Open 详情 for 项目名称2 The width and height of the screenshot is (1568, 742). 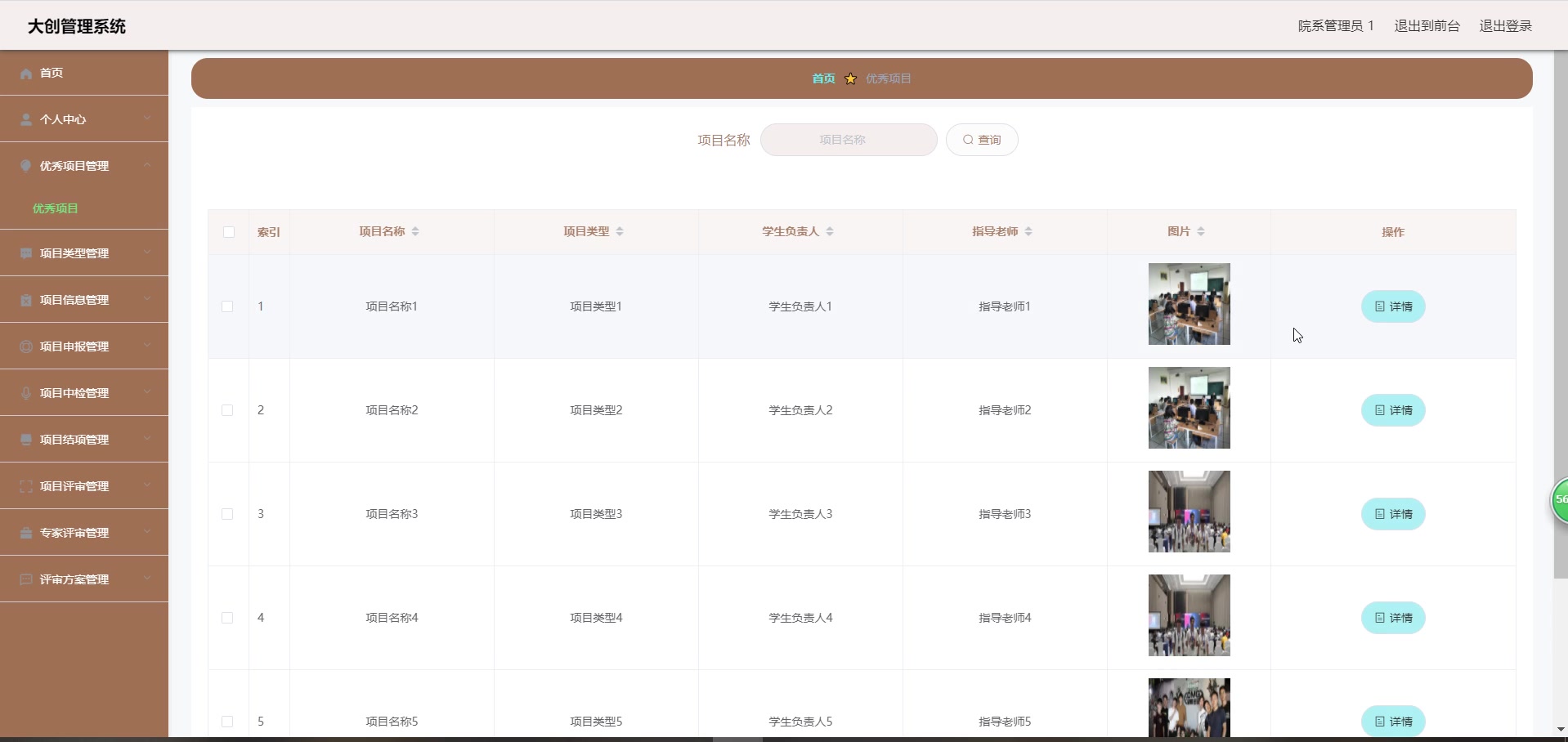coord(1393,410)
